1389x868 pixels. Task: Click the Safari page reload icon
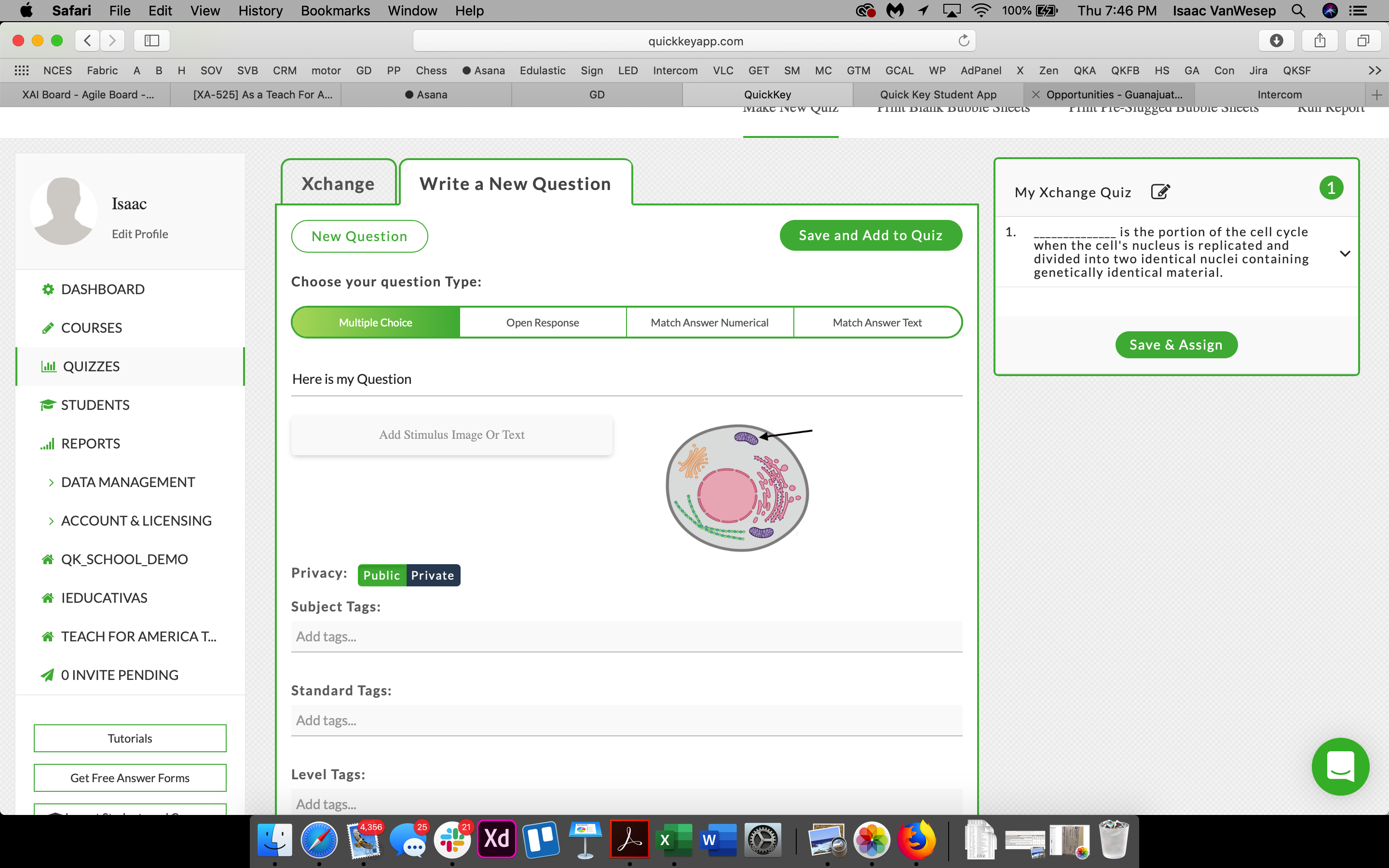point(964,41)
